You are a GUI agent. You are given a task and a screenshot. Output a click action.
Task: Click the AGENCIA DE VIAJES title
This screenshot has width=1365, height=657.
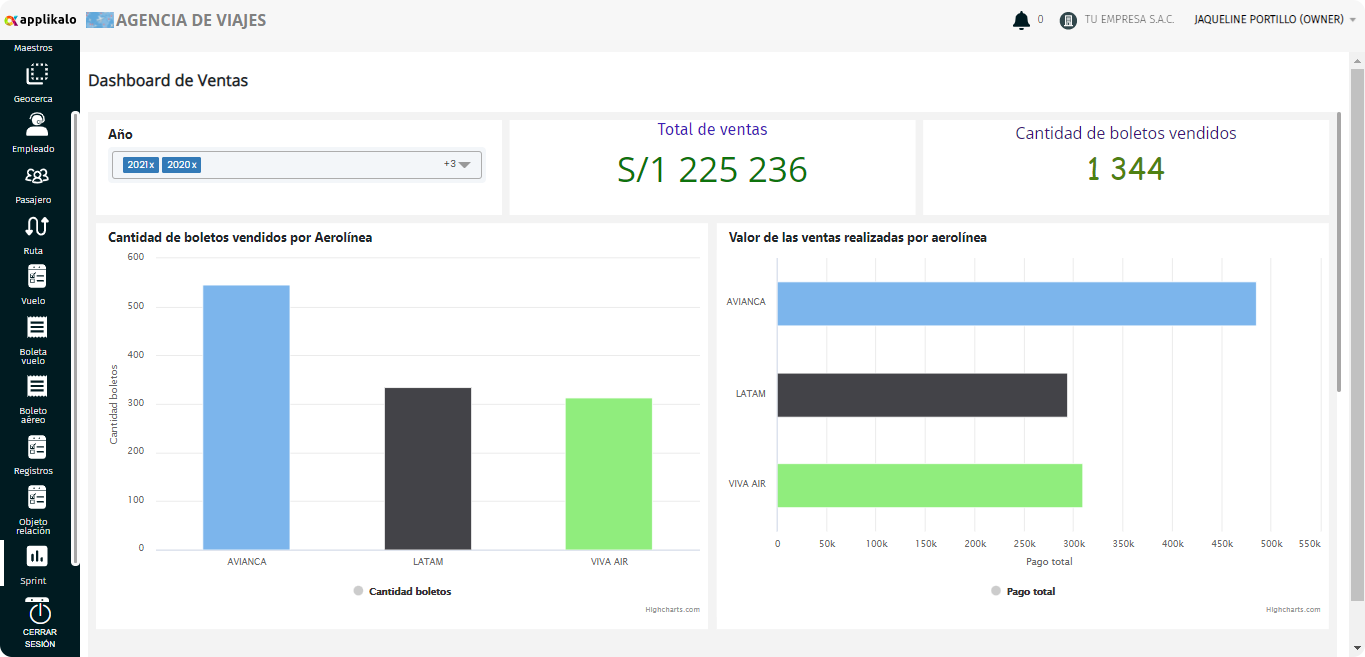(x=191, y=20)
